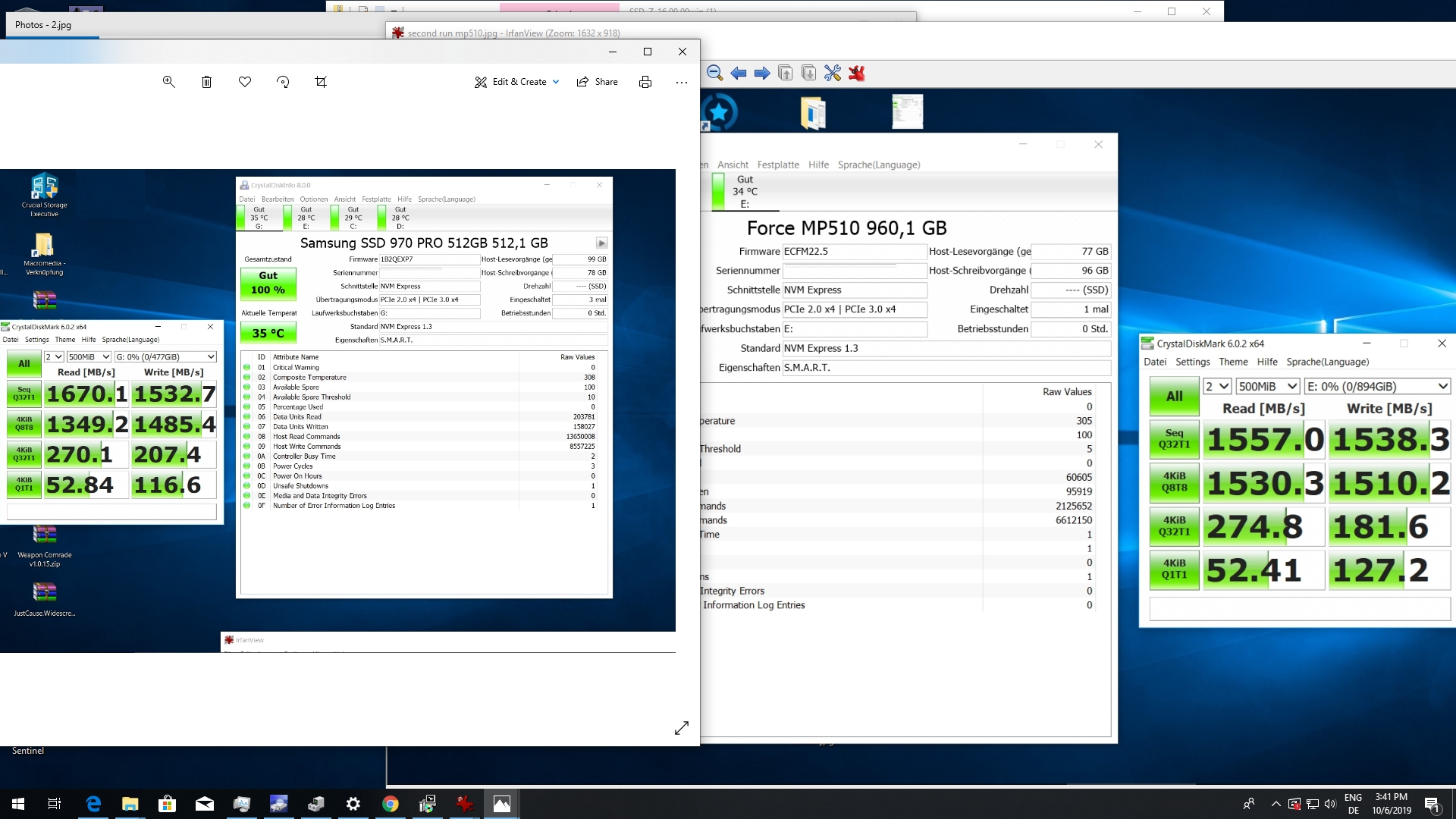Rotate the photo in Photos app
The width and height of the screenshot is (1456, 819).
283,82
